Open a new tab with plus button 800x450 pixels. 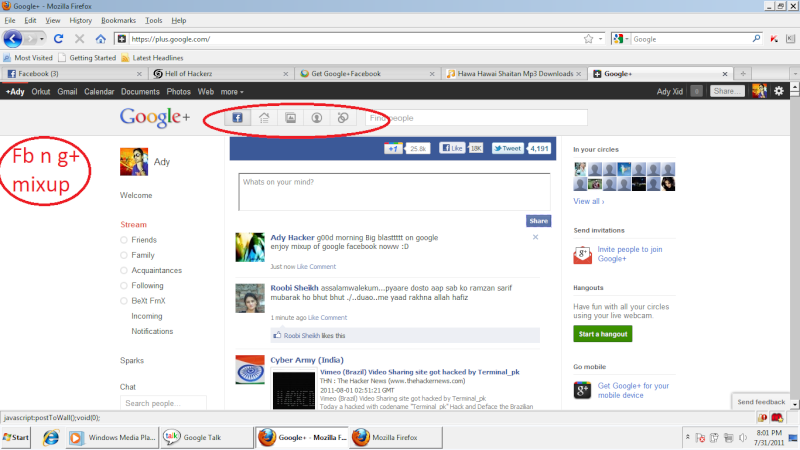tap(743, 73)
